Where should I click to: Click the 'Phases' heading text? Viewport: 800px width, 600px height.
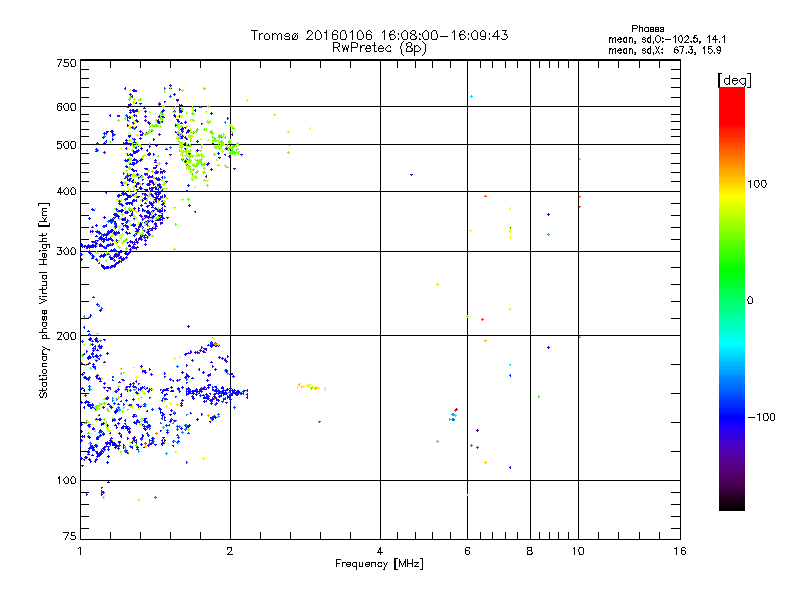(x=647, y=29)
